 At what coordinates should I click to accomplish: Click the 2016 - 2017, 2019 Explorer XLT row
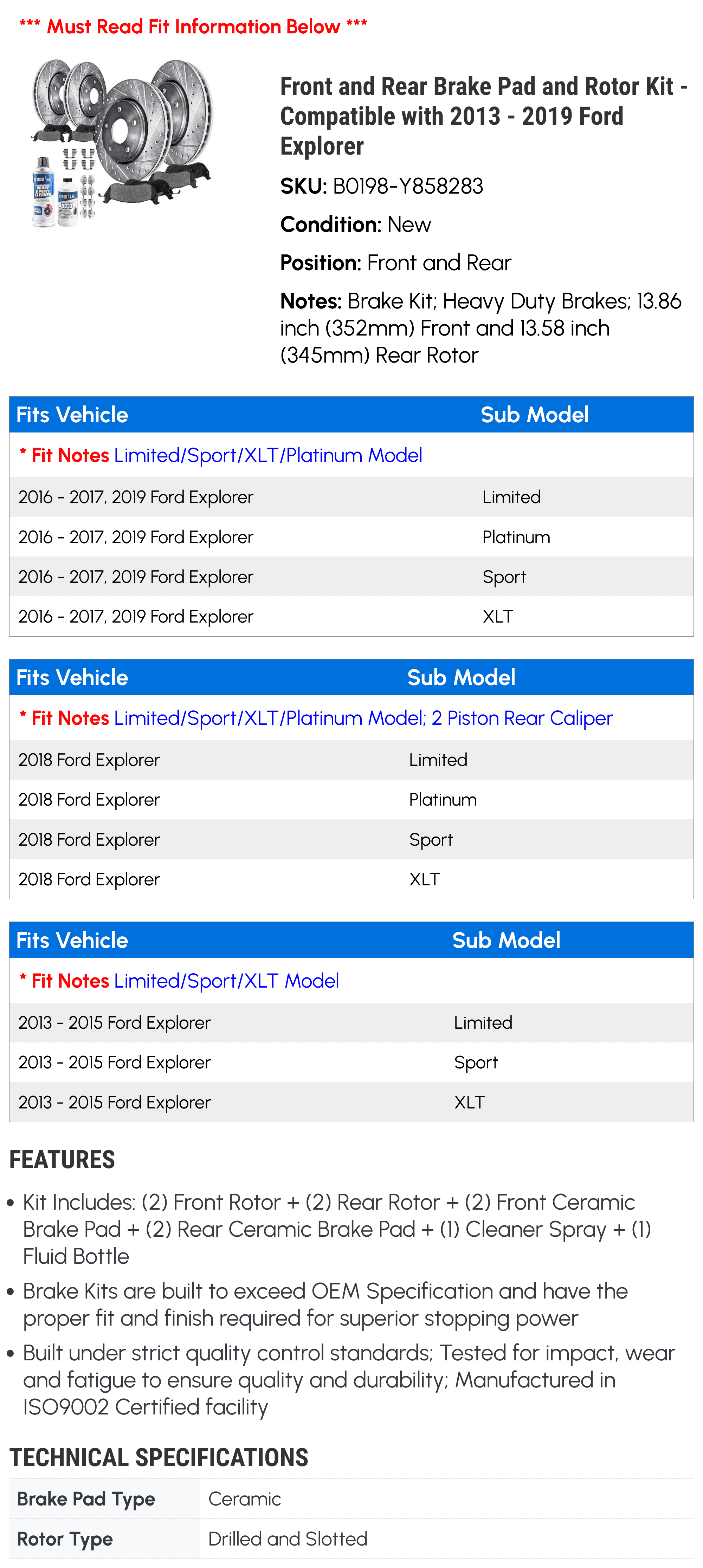point(351,616)
